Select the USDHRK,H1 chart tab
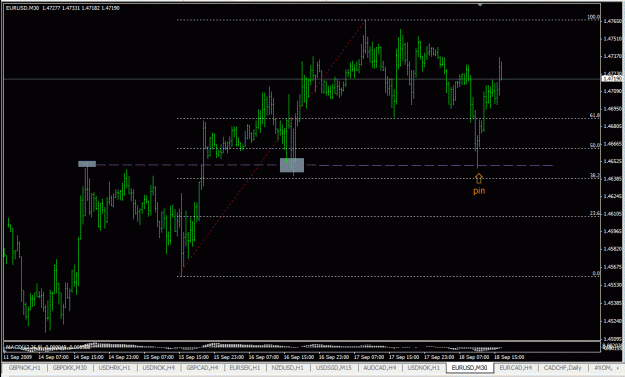Screen dimensions: 625x377 114,368
